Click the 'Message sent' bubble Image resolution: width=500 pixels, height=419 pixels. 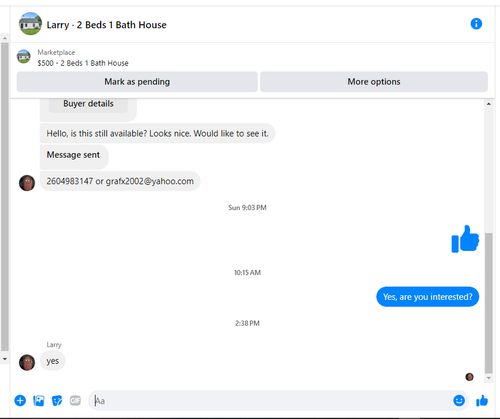74,156
